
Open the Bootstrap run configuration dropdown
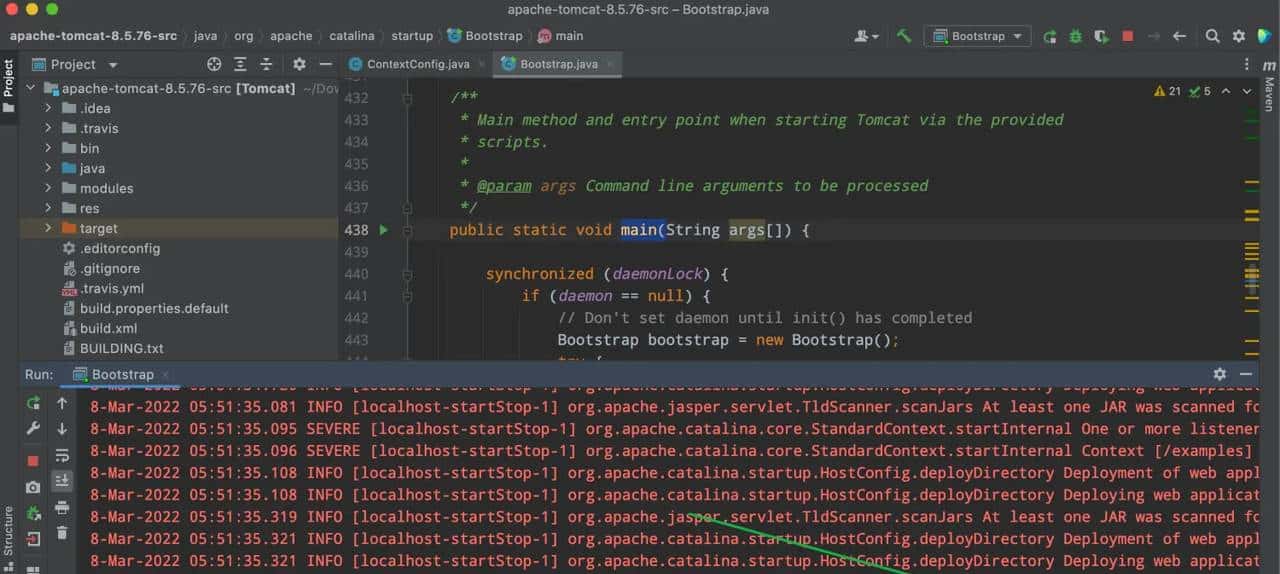click(x=978, y=36)
